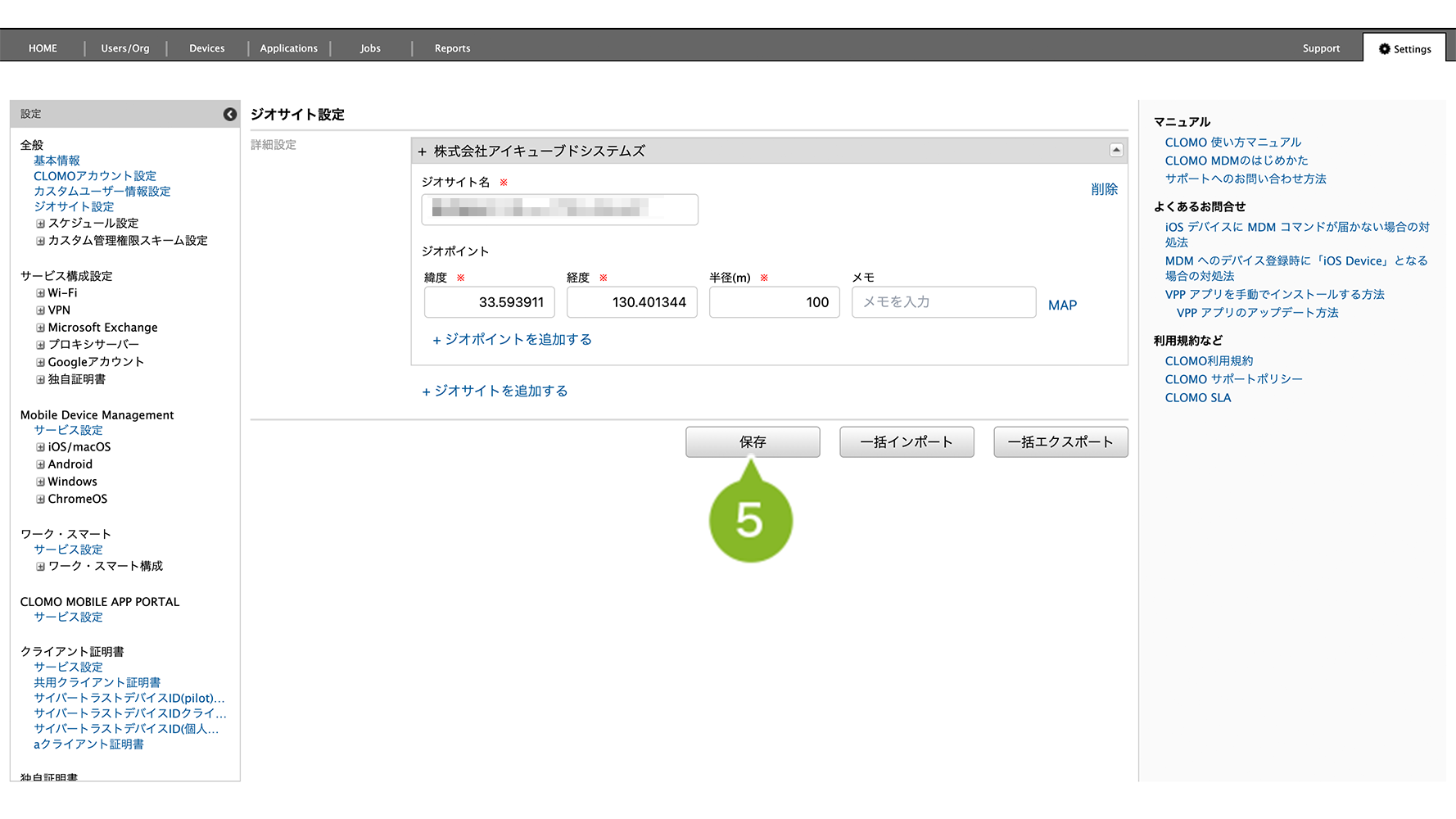The width and height of the screenshot is (1456, 819).
Task: Expand the Android tree item
Action: (x=40, y=464)
